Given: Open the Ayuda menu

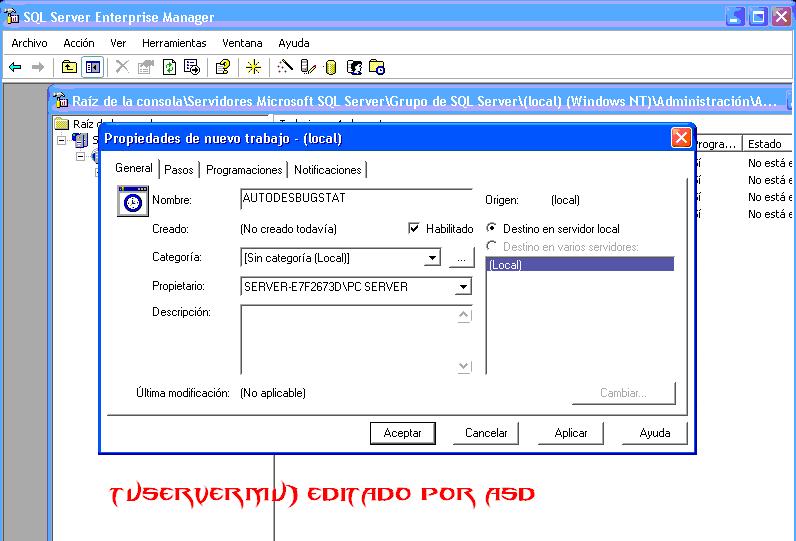Looking at the screenshot, I should click(294, 43).
